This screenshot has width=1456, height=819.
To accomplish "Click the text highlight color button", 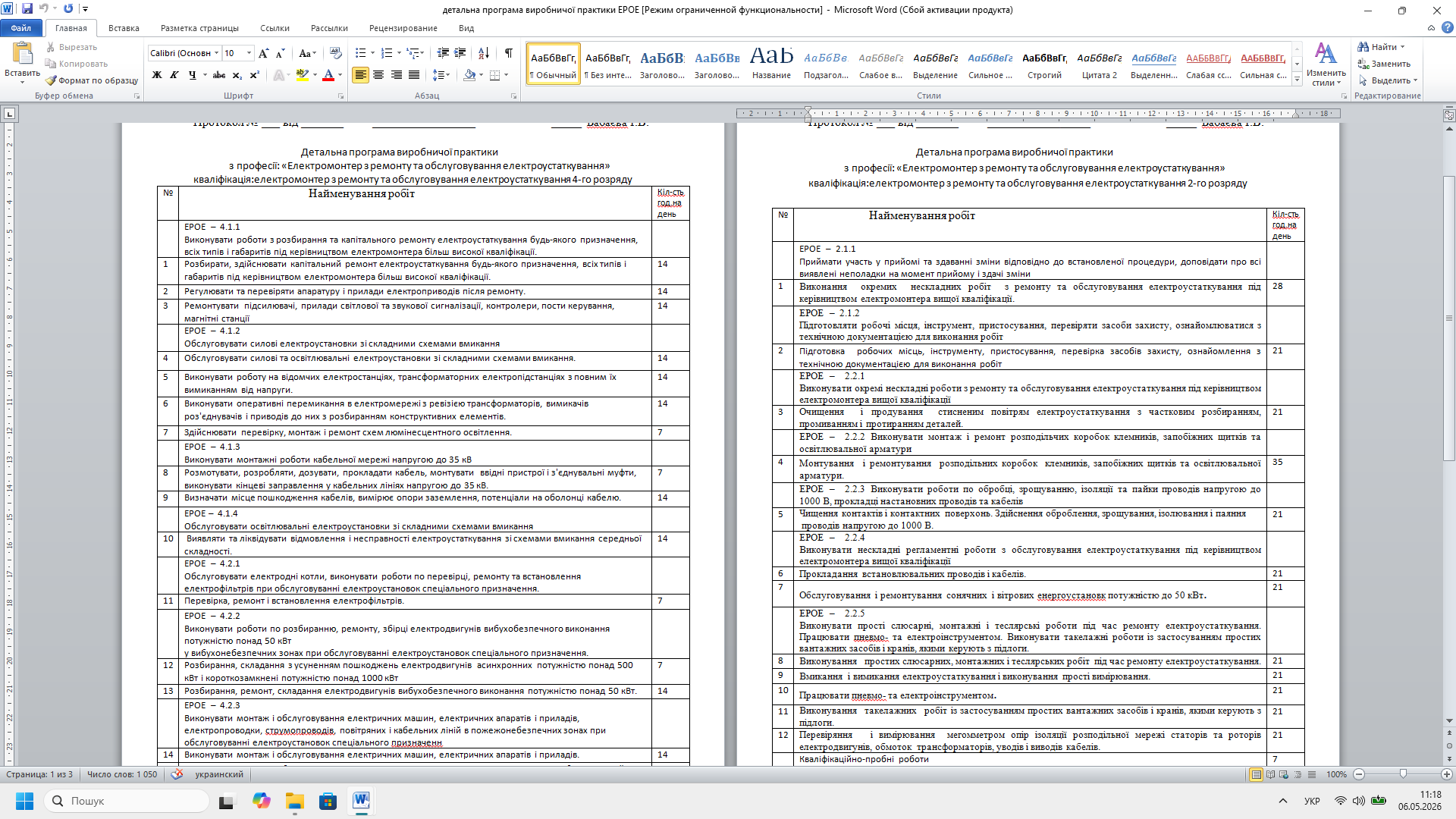I will (302, 75).
